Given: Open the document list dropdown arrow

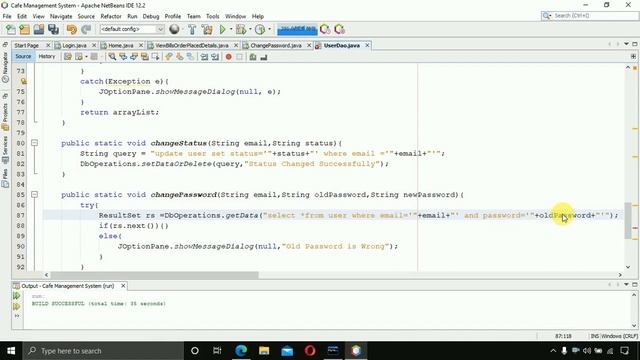Looking at the screenshot, I should click(x=627, y=44).
